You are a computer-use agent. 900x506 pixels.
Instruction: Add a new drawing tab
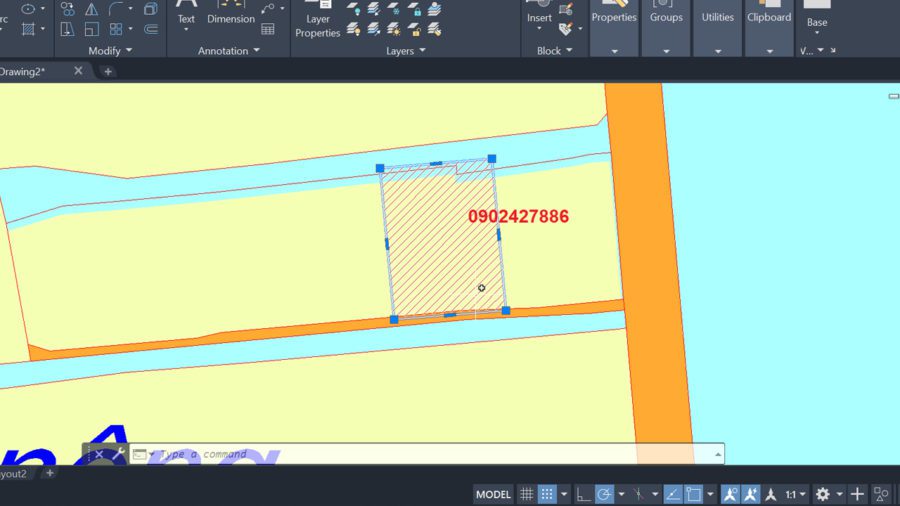click(108, 72)
